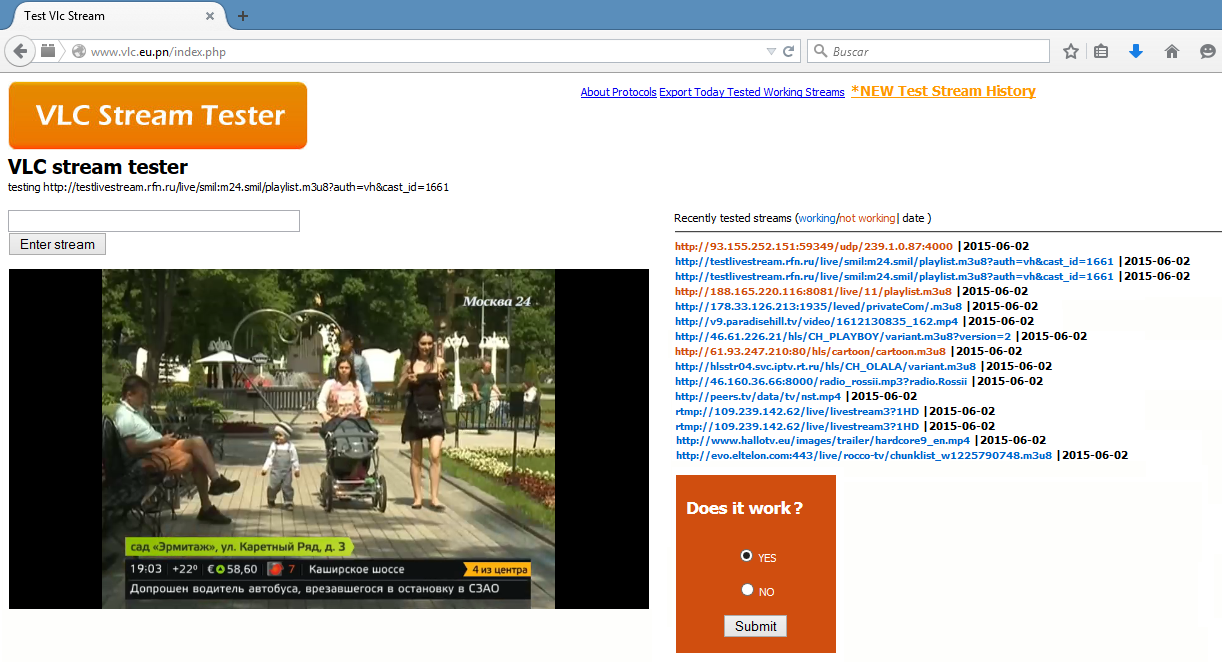Open a new tab with the plus icon
Screen dimensions: 1222x662
point(243,16)
